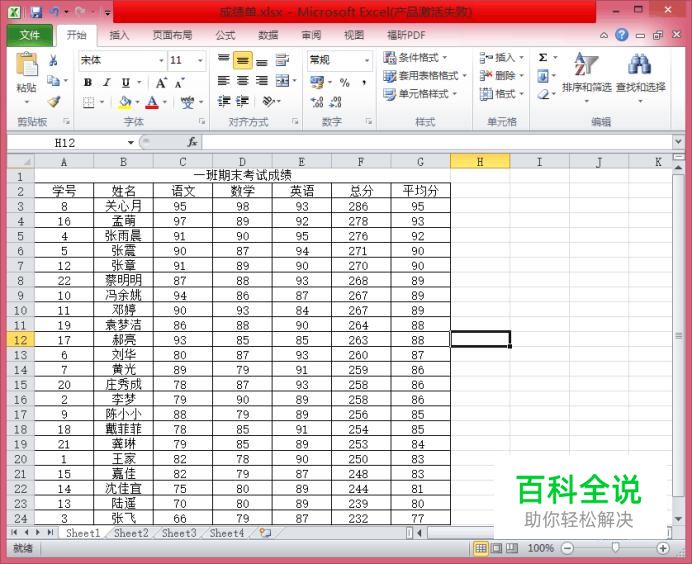Open the 套用表格格式 table format menu
Image resolution: width=692 pixels, height=564 pixels.
point(425,76)
